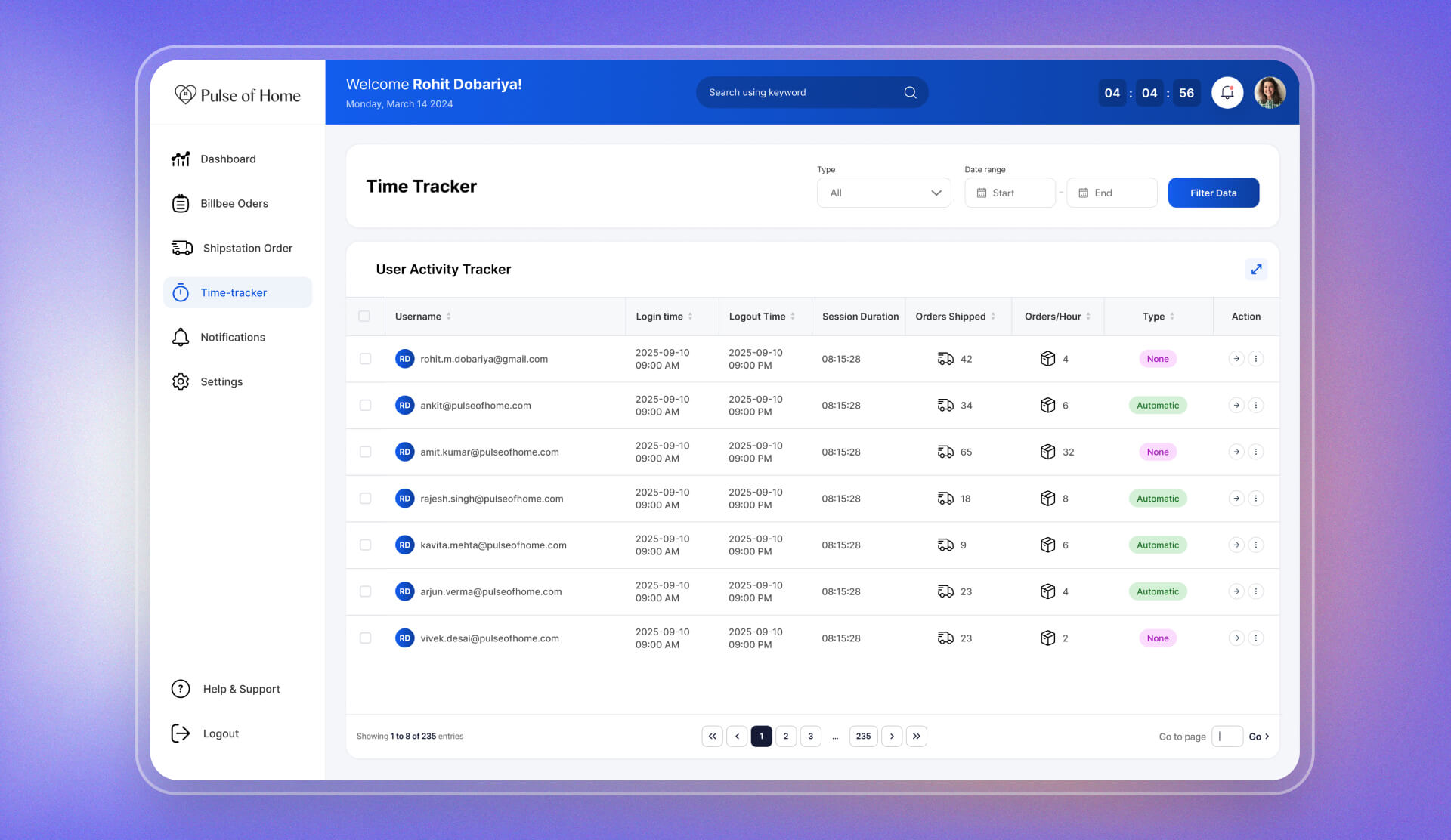Click arrow action for rohit.m.dobariya@gmail.com row

click(x=1236, y=359)
